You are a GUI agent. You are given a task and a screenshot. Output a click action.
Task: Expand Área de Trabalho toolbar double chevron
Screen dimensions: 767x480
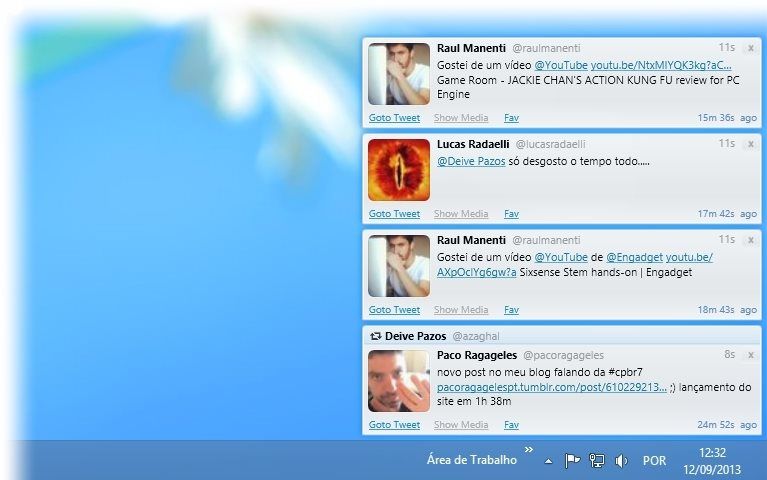coord(529,449)
